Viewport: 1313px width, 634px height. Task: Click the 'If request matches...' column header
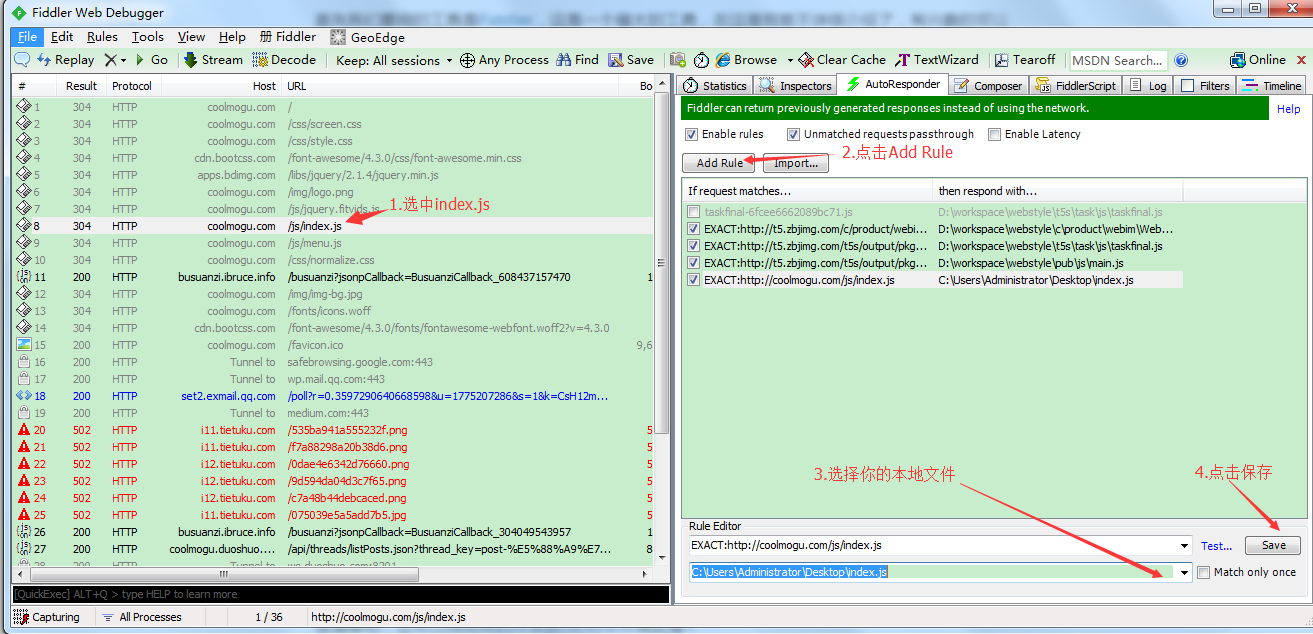(x=808, y=190)
